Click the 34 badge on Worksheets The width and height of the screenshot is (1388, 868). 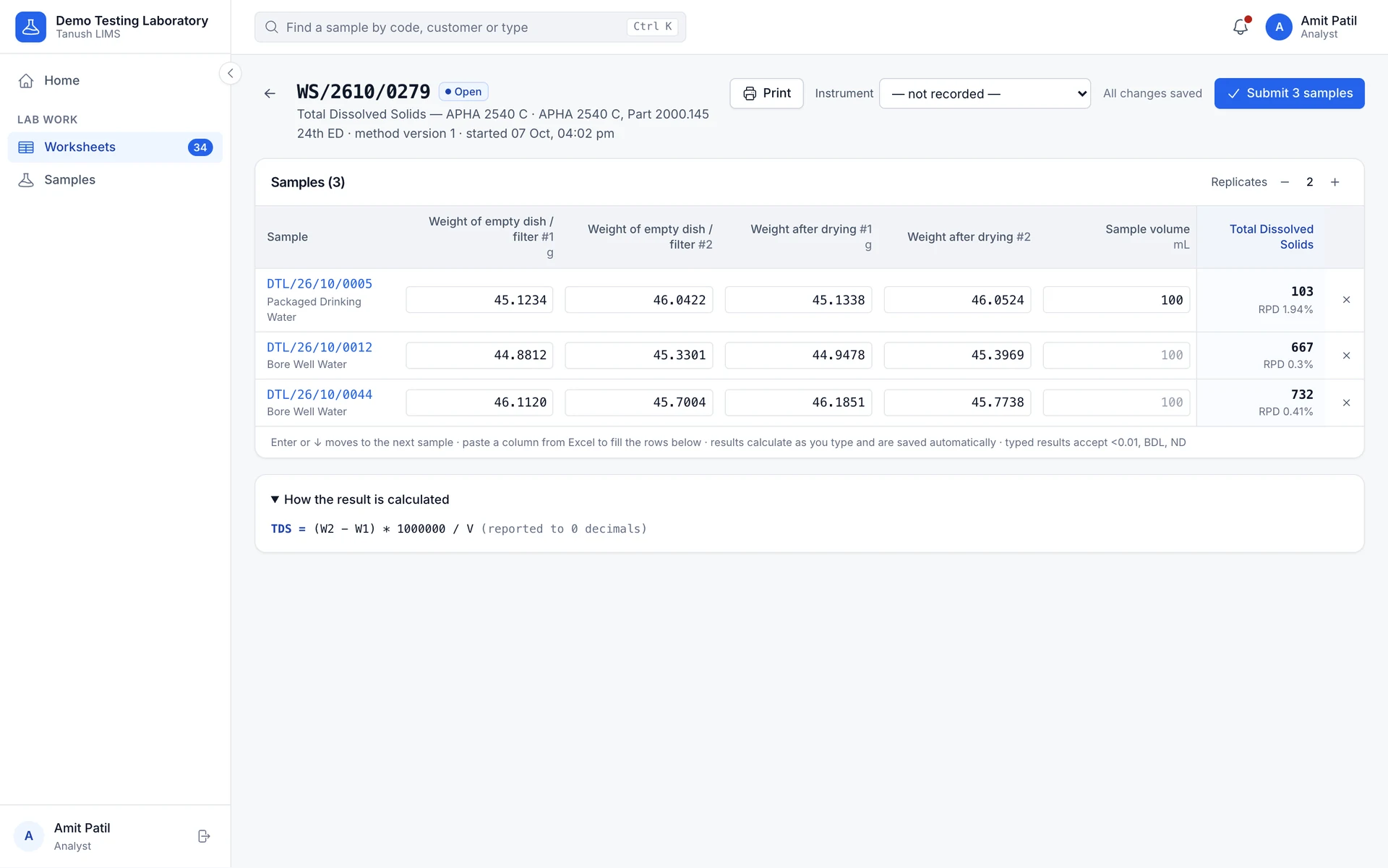(x=200, y=147)
